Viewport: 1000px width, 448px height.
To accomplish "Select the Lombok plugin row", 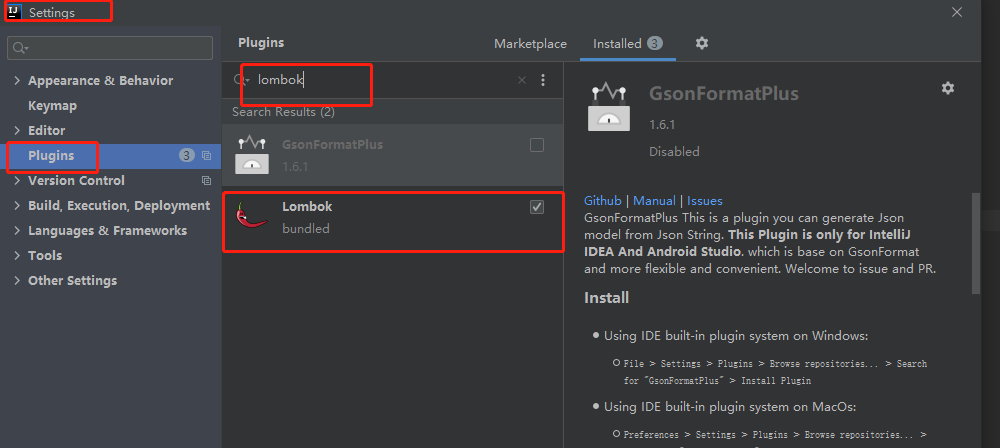I will (x=393, y=218).
